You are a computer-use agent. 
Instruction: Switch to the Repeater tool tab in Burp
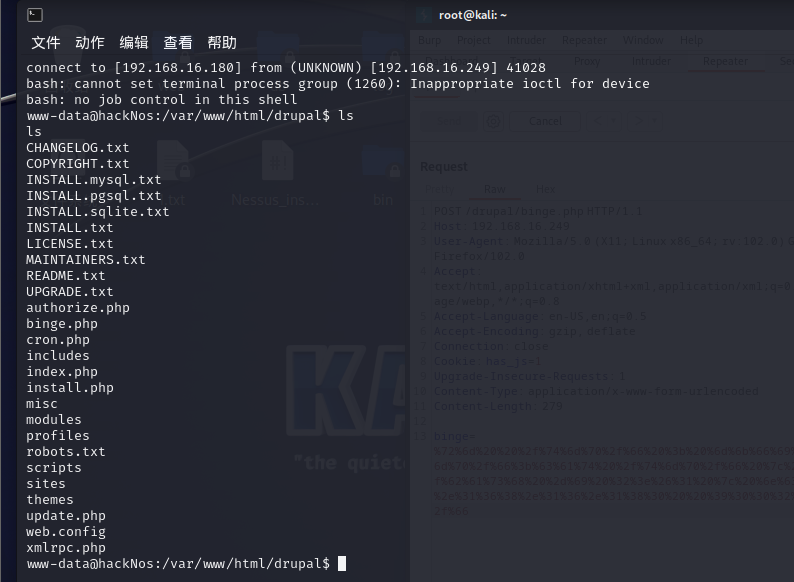[x=725, y=61]
